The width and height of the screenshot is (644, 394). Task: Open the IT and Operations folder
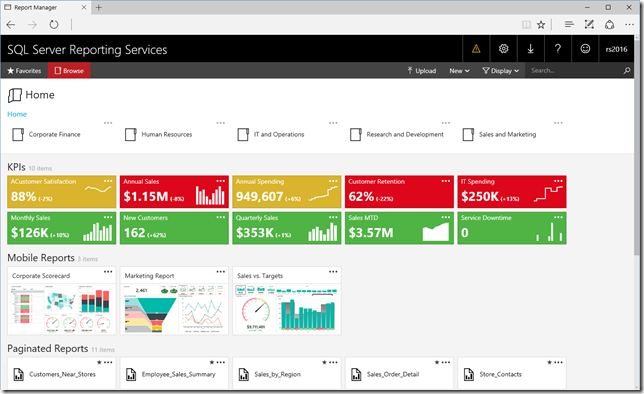pyautogui.click(x=271, y=134)
